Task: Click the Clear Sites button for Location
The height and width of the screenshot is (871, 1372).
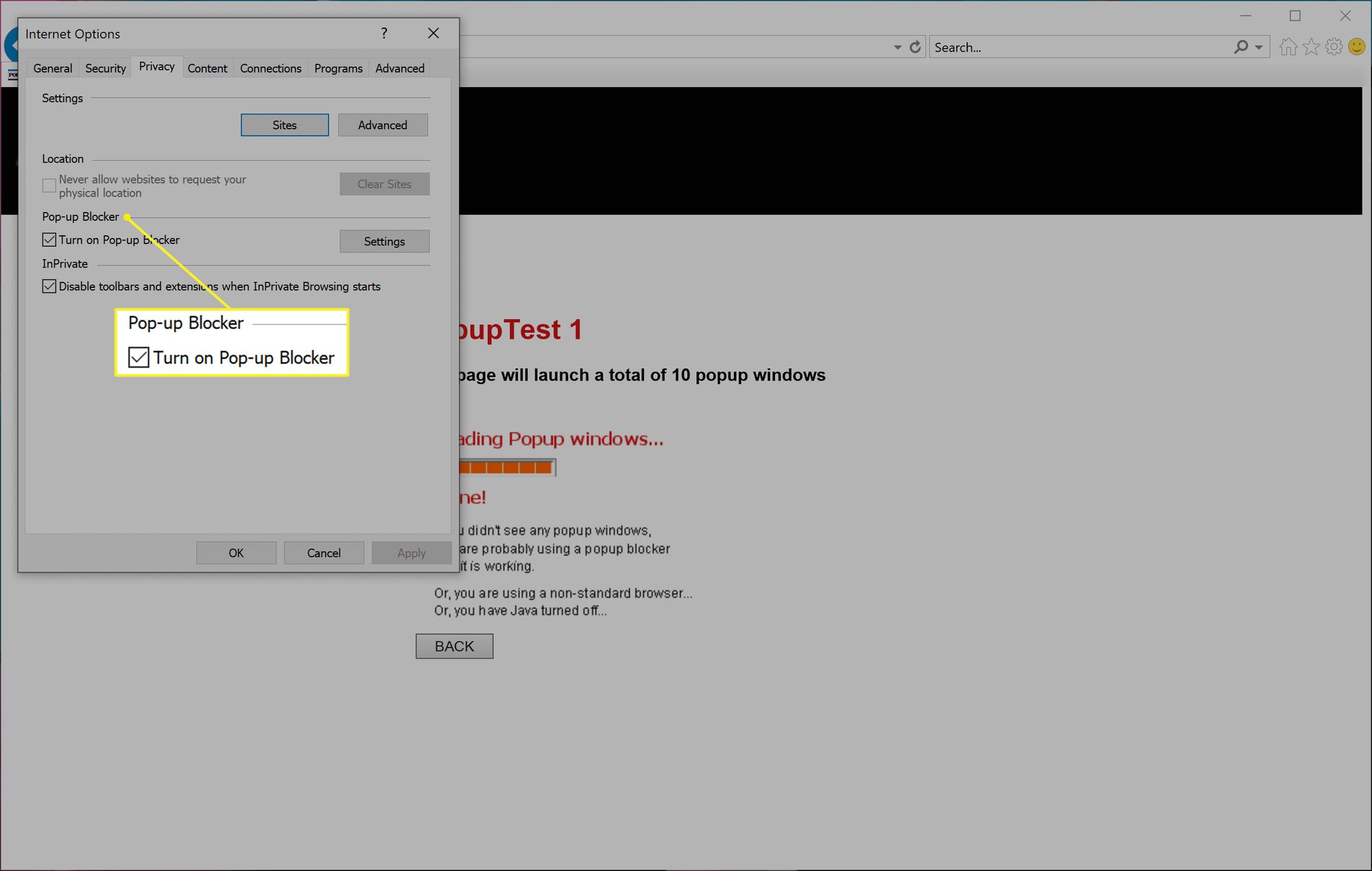Action: pos(384,183)
